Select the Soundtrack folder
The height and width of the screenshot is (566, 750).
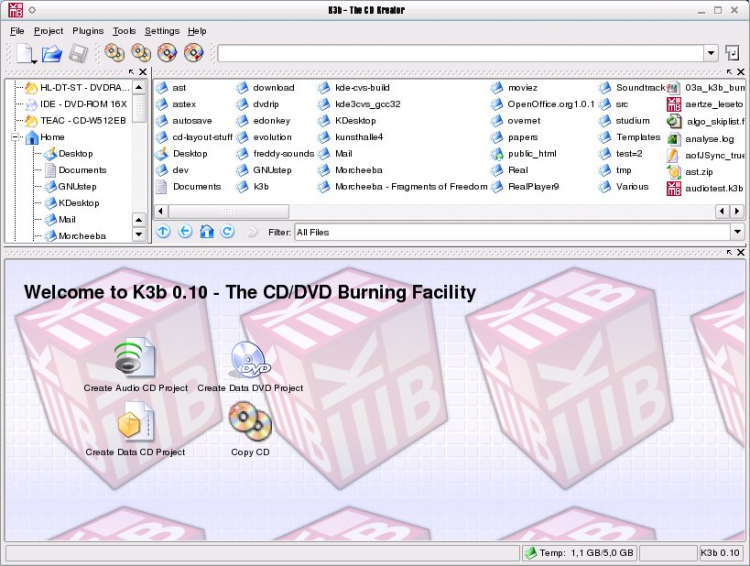(x=631, y=88)
